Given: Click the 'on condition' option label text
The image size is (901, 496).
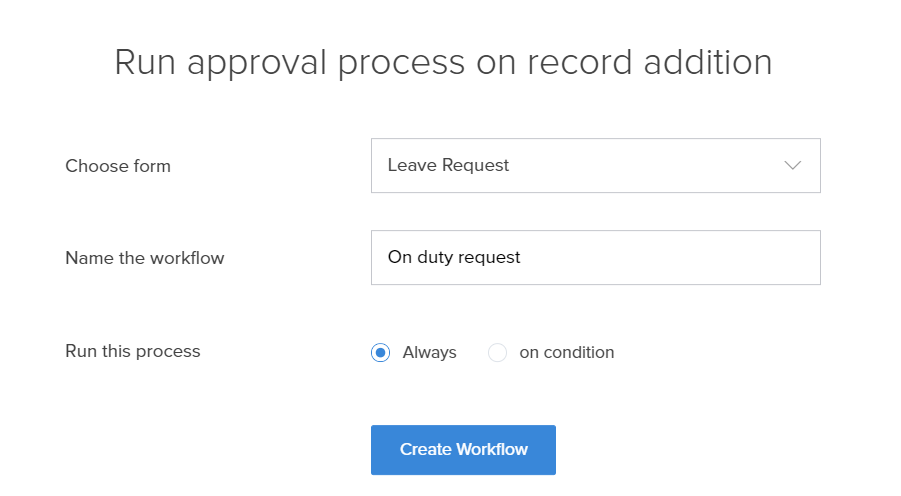Looking at the screenshot, I should click(x=566, y=352).
